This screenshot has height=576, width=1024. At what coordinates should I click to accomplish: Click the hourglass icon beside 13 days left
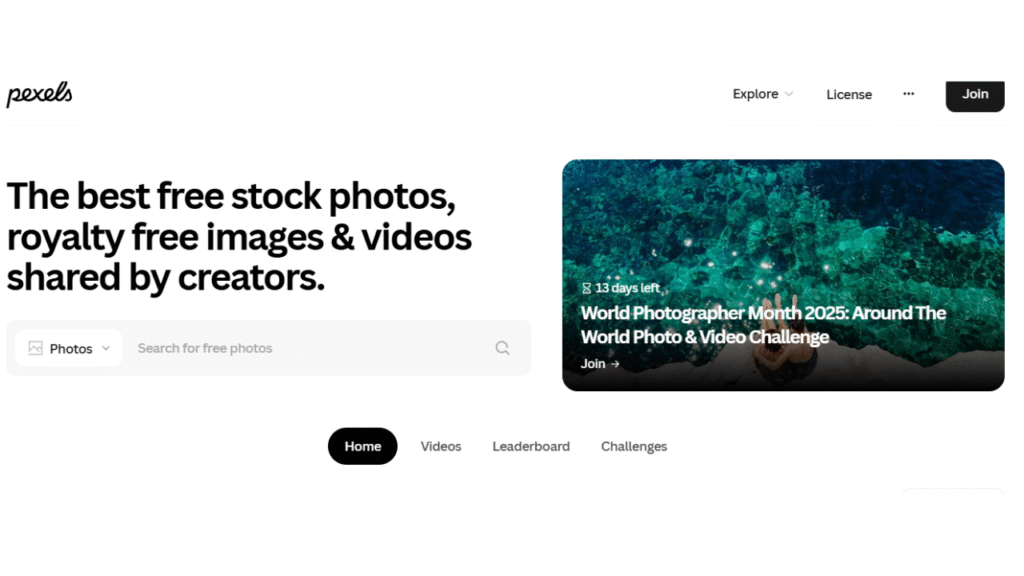coord(586,288)
